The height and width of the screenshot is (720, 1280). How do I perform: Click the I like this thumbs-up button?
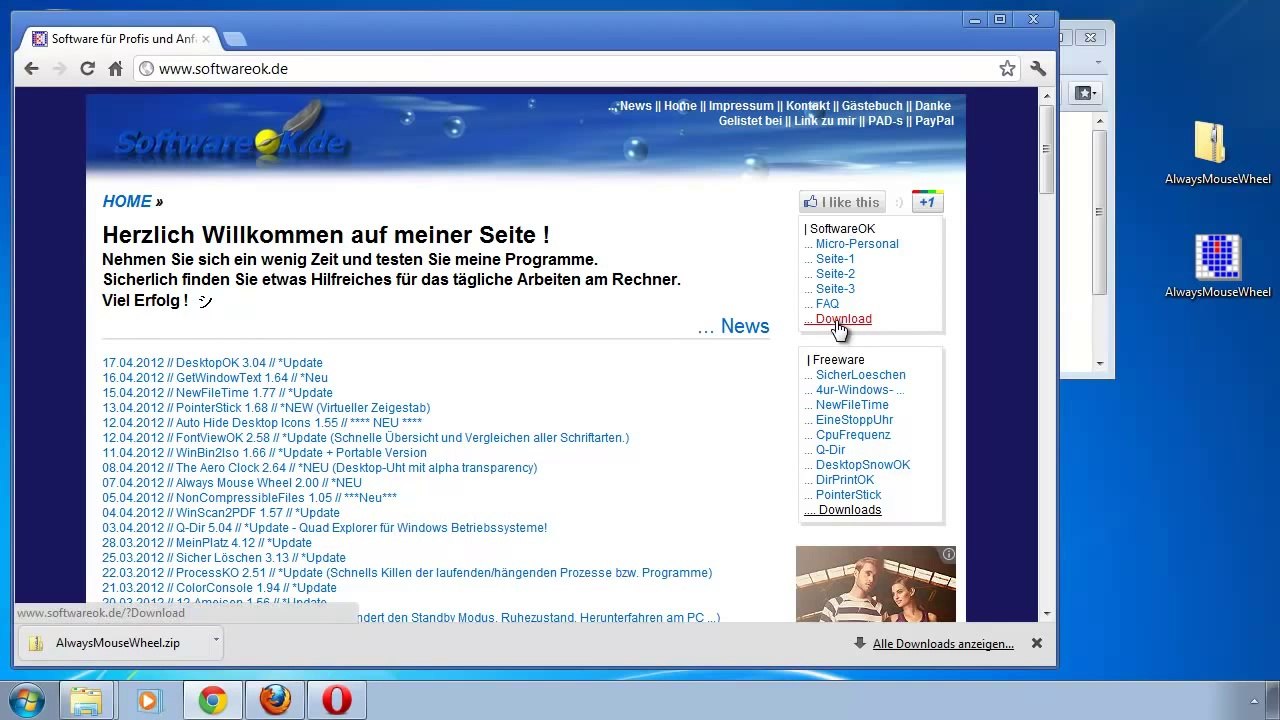pyautogui.click(x=842, y=202)
